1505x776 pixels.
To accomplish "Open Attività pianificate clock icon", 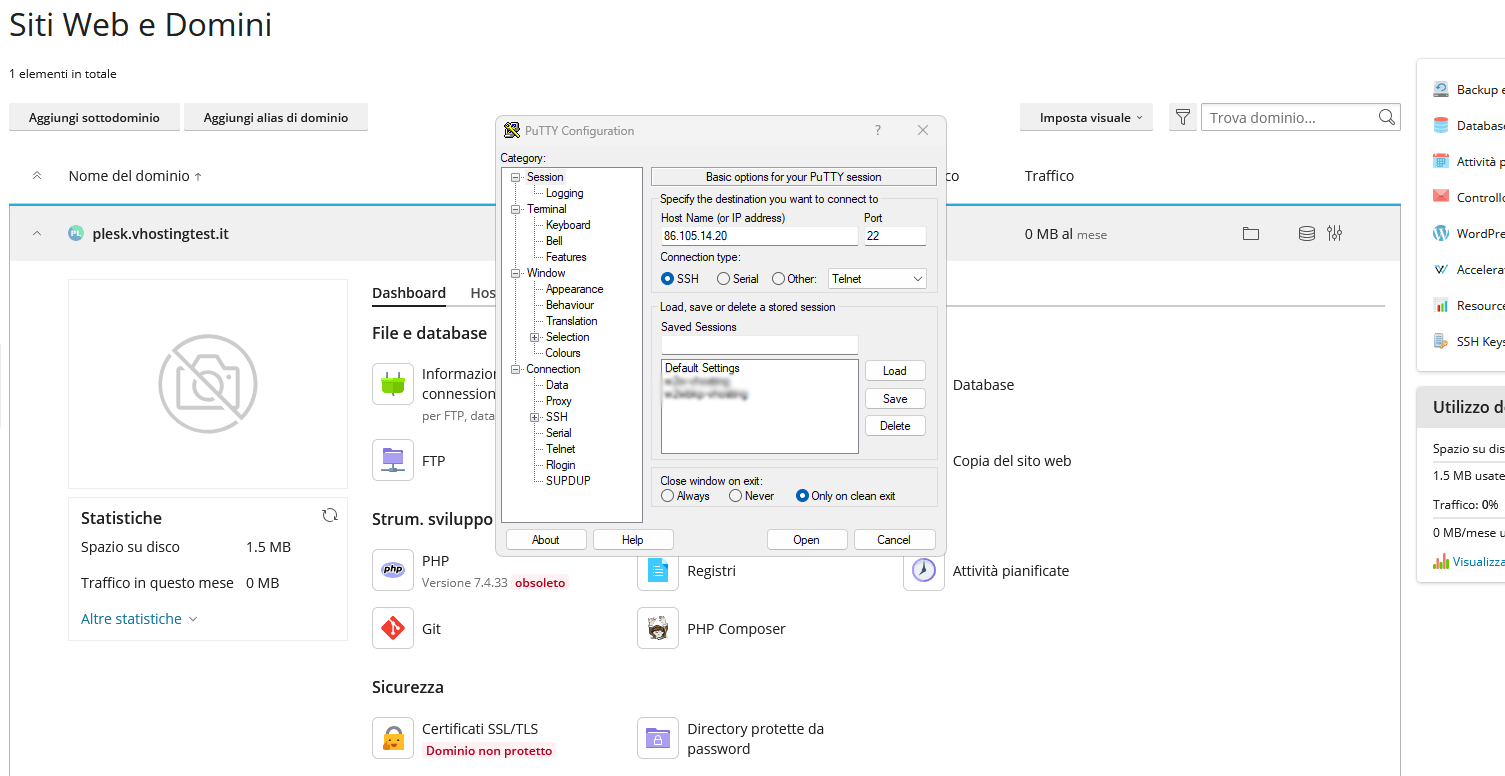I will [924, 570].
